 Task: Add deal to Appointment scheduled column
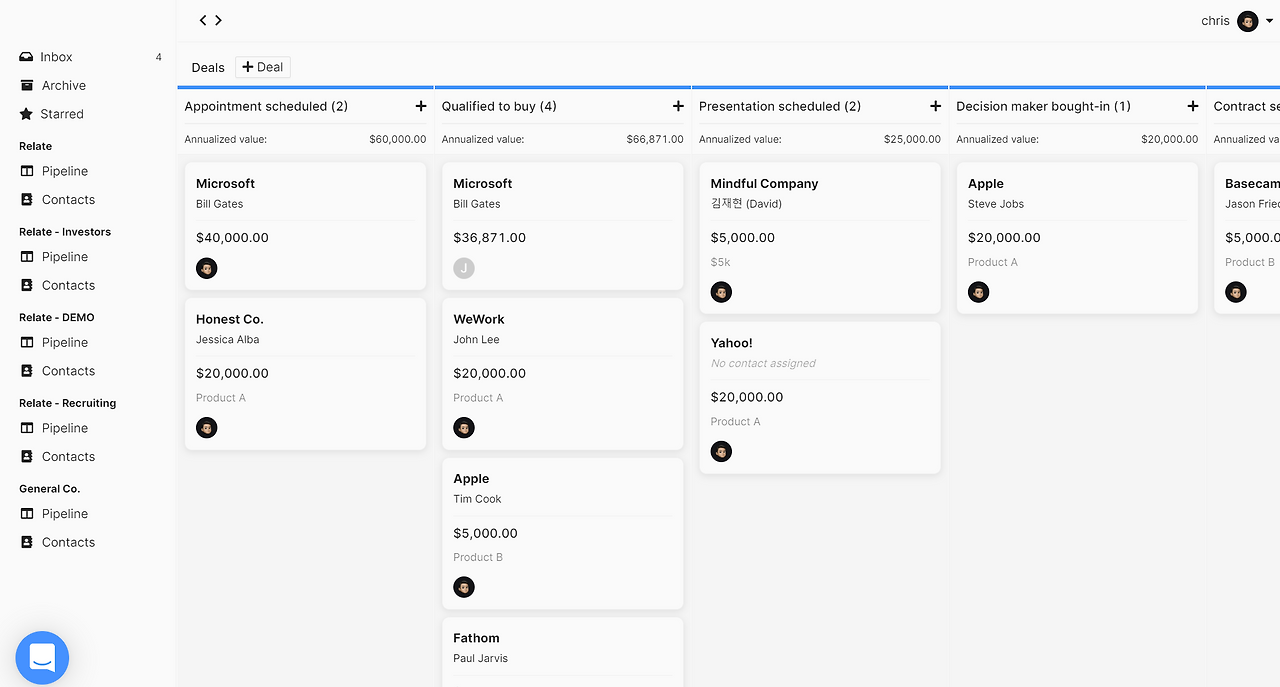(421, 106)
